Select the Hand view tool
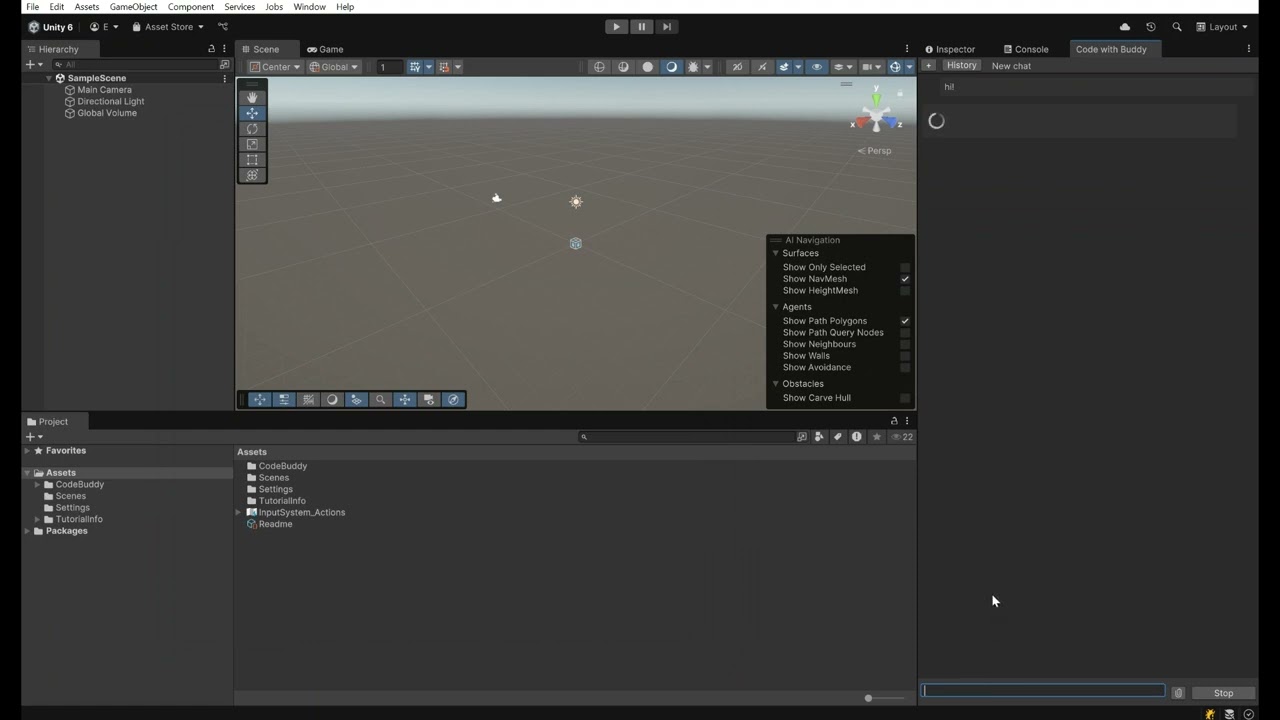Image resolution: width=1280 pixels, height=720 pixels. (x=252, y=97)
